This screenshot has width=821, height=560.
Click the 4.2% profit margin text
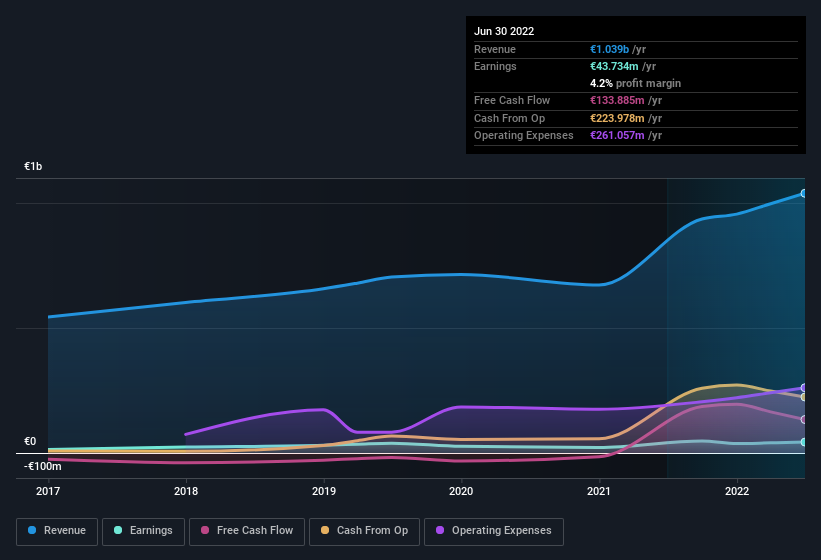pyautogui.click(x=635, y=83)
